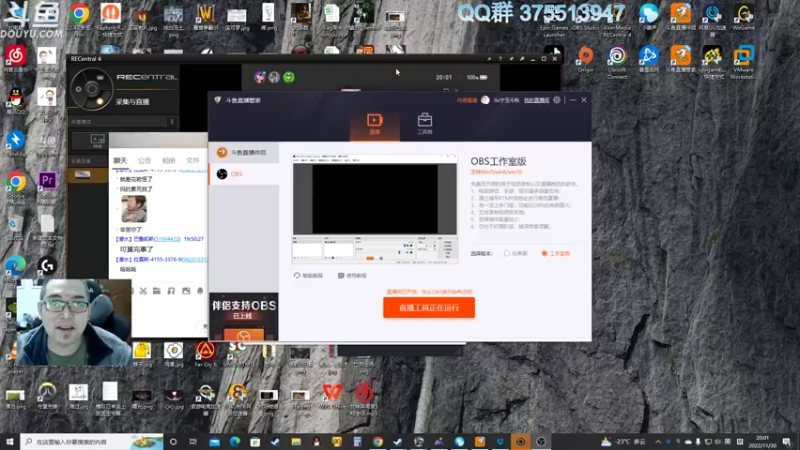Screen dimensions: 800x450
Task: Click the taskbar search box
Action: tap(92, 441)
